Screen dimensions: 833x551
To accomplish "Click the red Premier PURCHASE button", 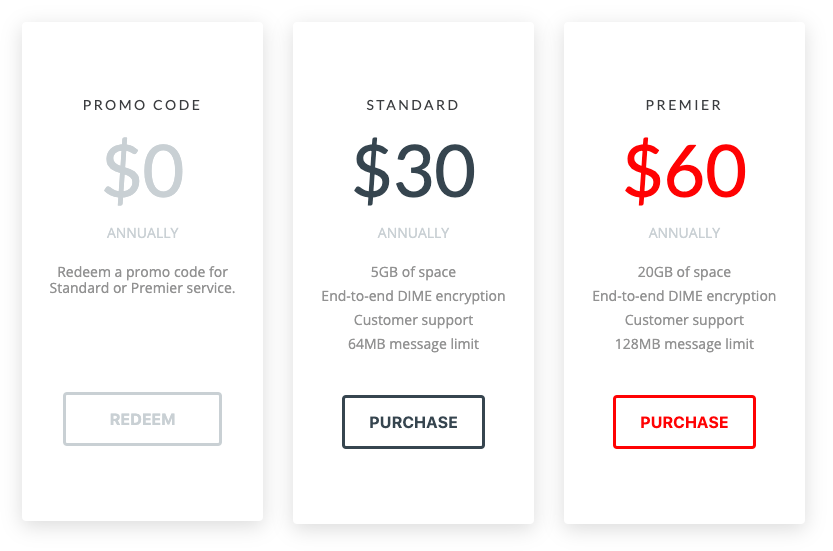I will 684,422.
